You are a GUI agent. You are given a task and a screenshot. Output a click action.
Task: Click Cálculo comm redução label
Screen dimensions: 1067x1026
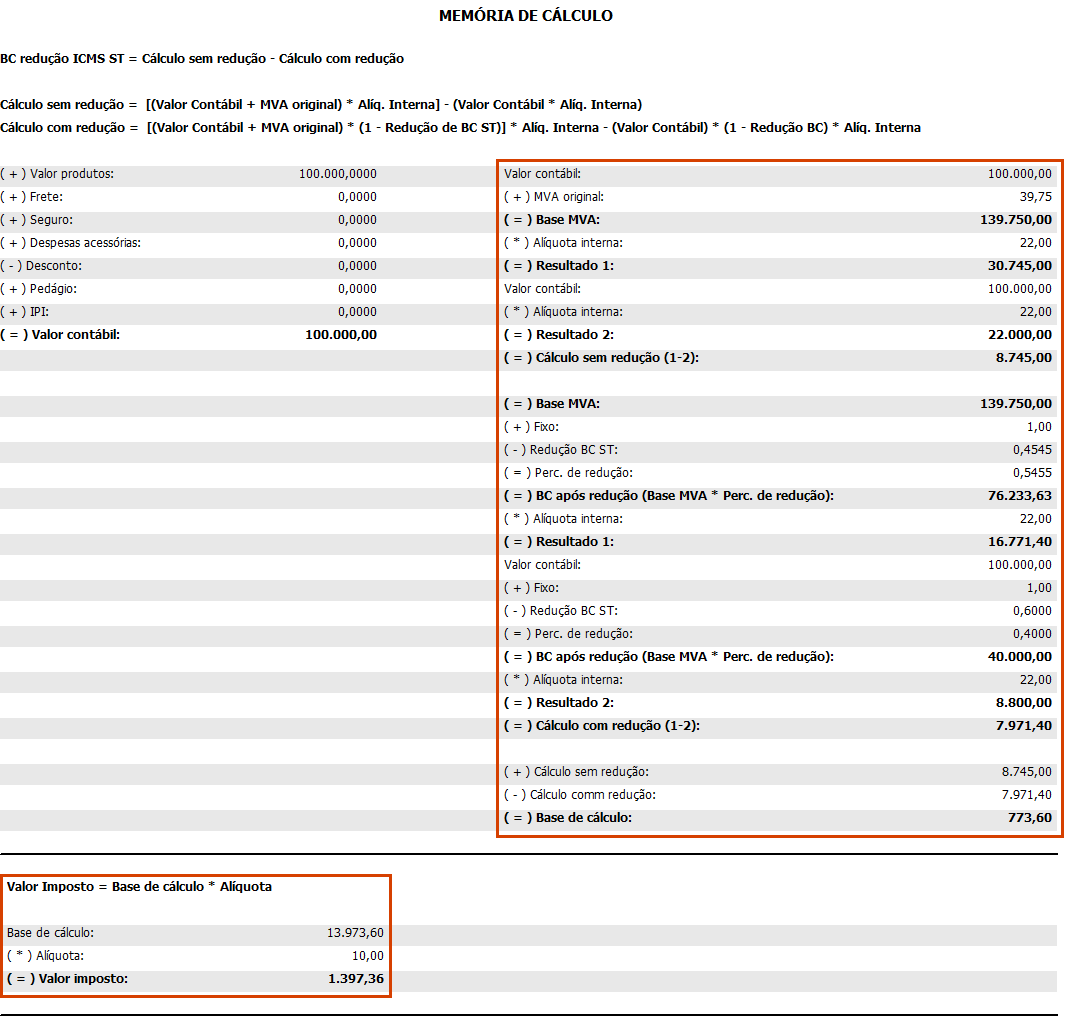[x=580, y=795]
